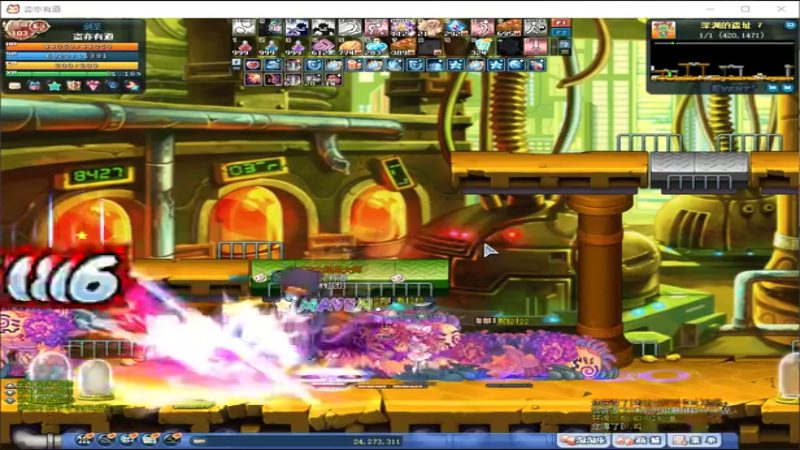Click the mushroom buff icon in second buff row
Image resolution: width=800 pixels, height=450 pixels.
coord(333,79)
